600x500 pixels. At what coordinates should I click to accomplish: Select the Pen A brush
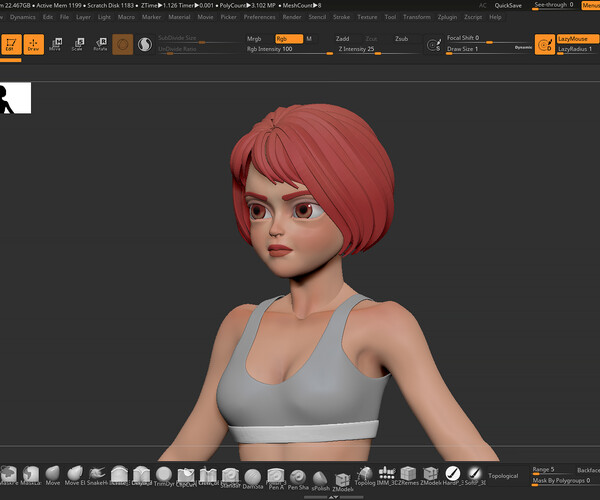tap(276, 478)
